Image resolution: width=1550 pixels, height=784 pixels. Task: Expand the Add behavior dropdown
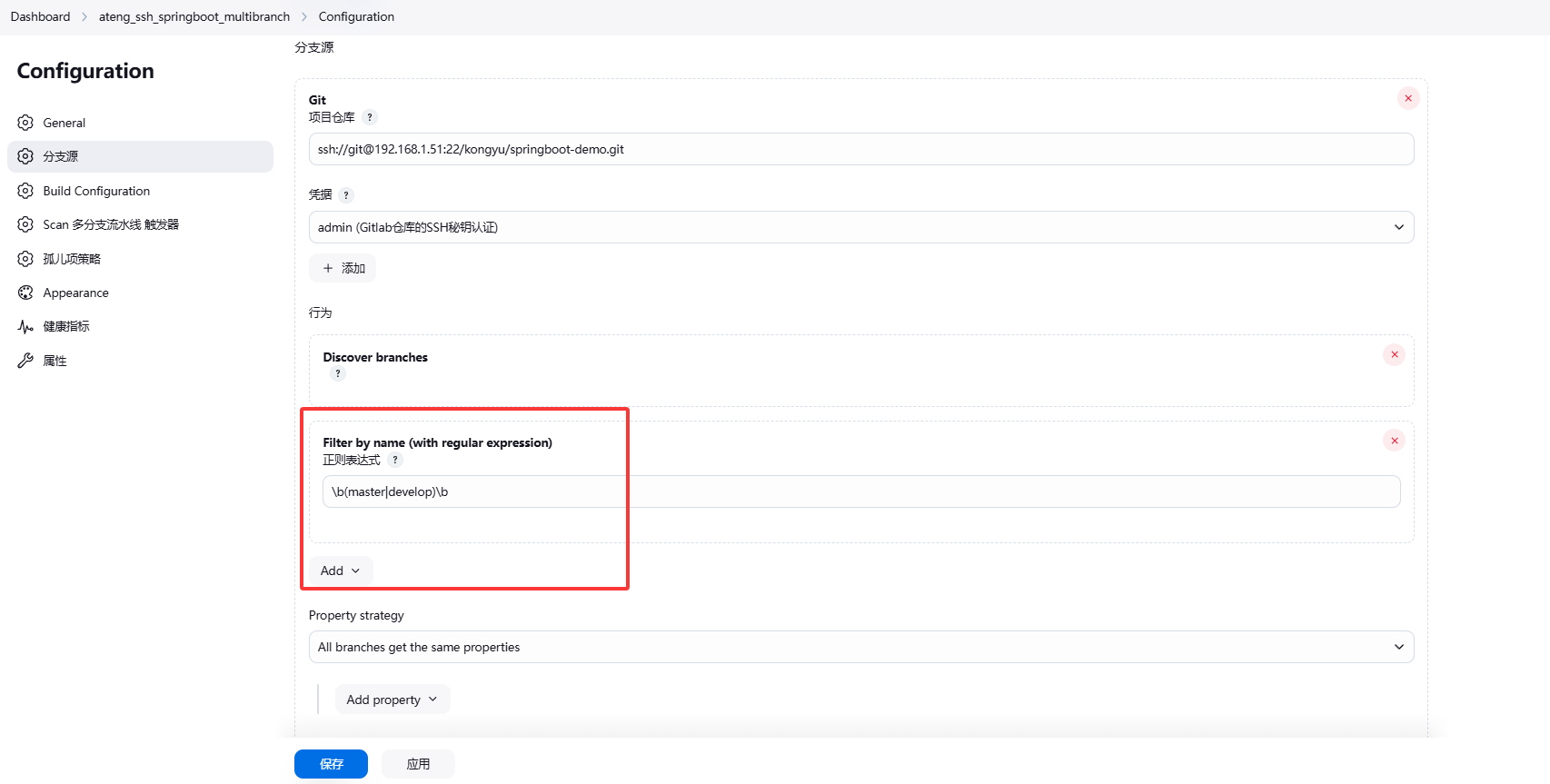tap(341, 571)
